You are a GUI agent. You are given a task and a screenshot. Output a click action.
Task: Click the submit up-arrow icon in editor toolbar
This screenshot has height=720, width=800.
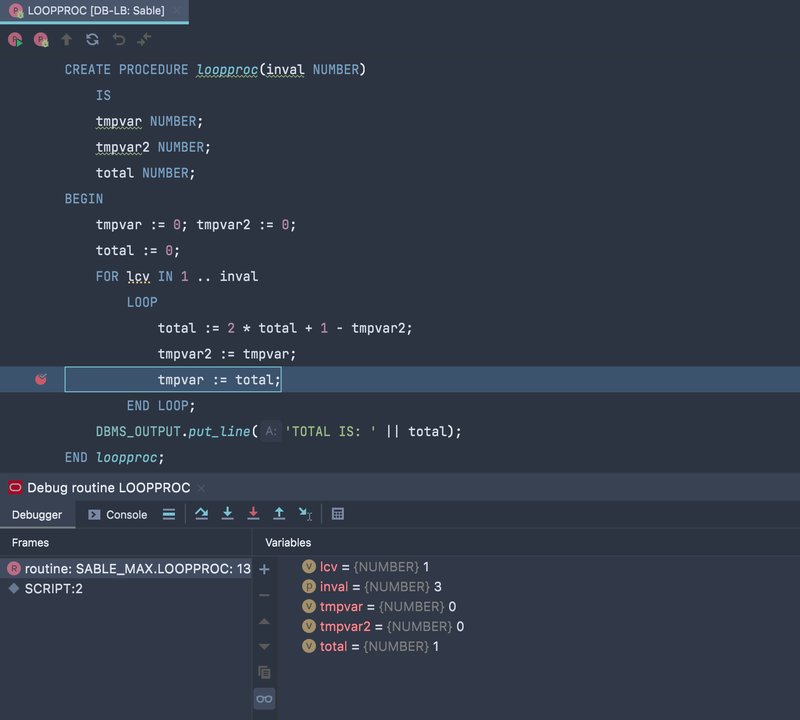point(66,39)
